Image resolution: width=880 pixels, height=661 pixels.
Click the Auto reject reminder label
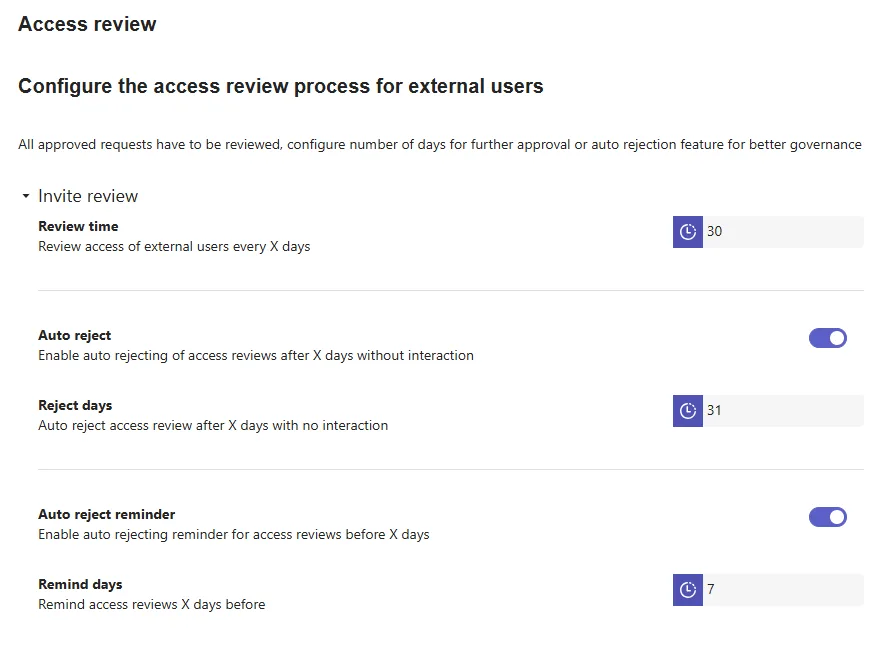click(107, 514)
